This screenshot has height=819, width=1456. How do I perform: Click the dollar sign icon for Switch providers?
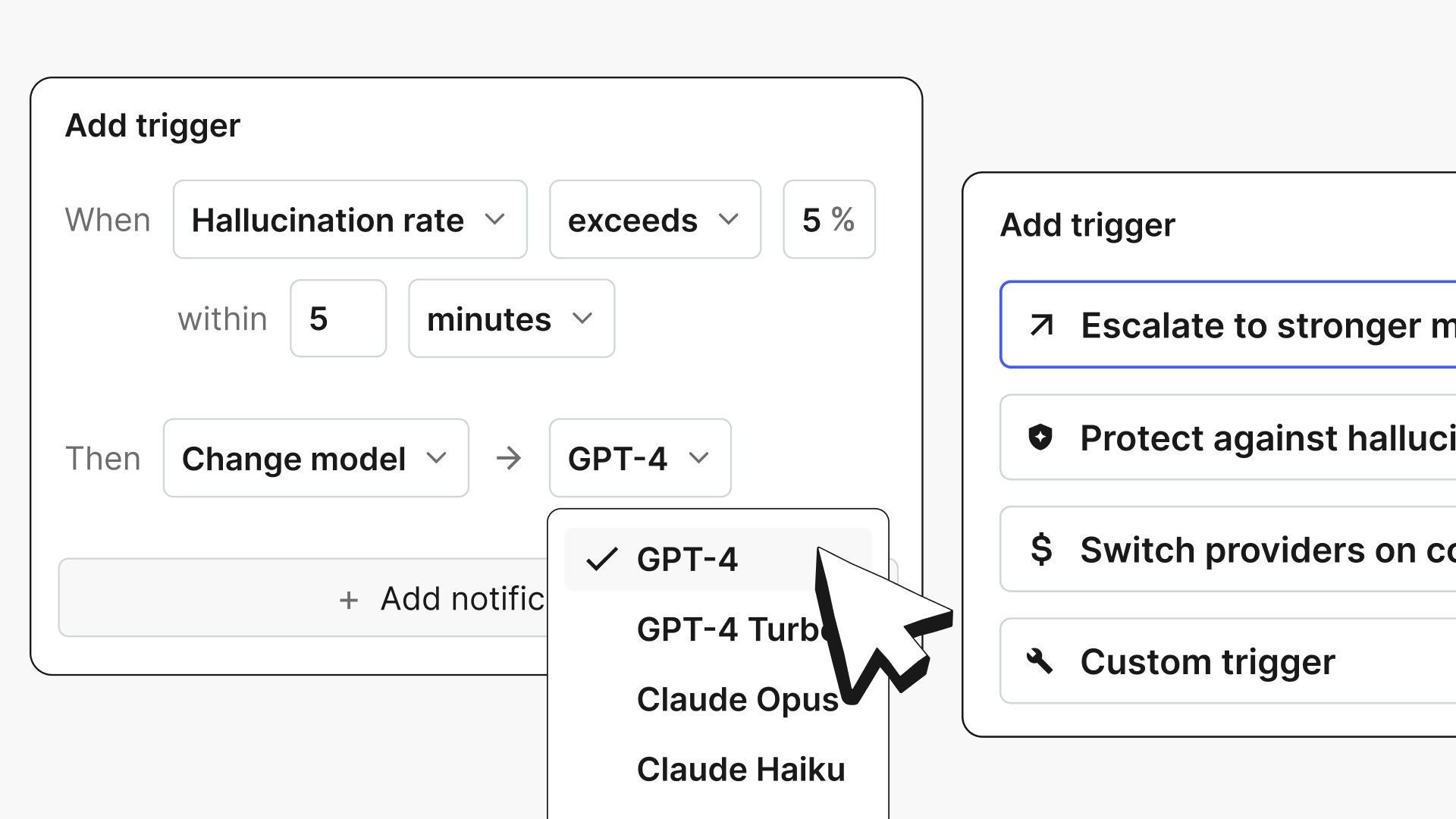[1041, 549]
